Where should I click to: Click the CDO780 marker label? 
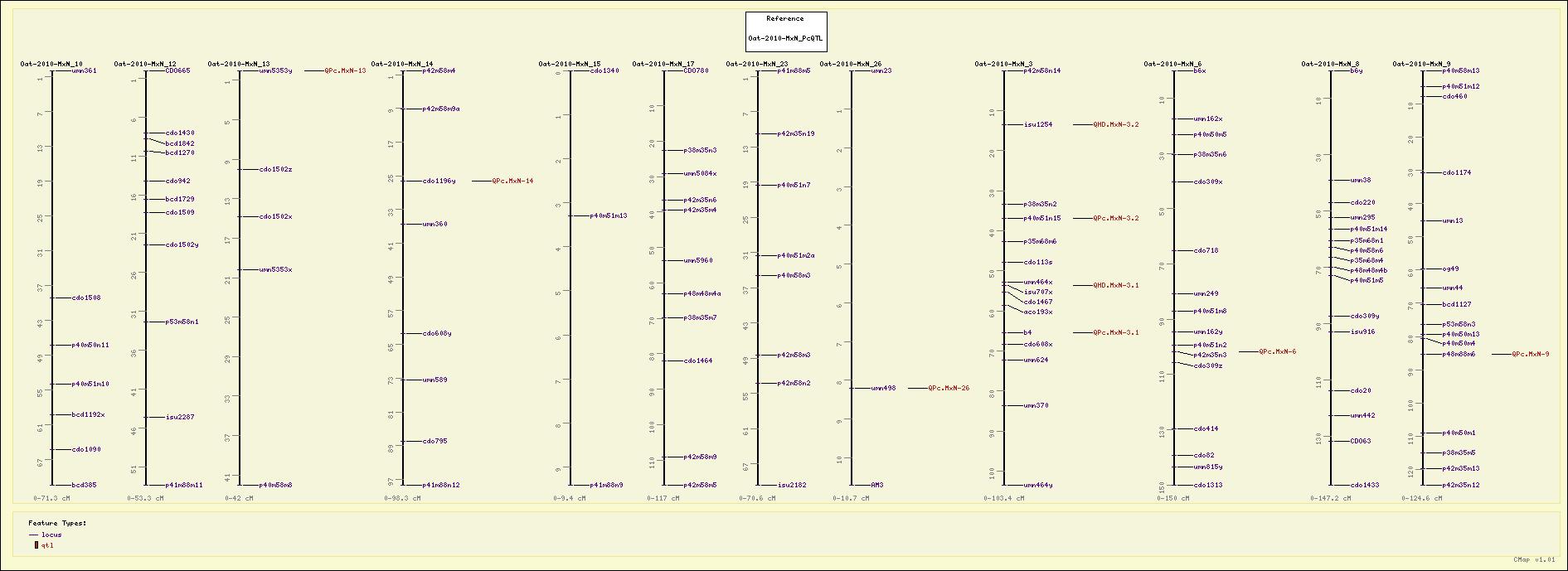pos(696,71)
